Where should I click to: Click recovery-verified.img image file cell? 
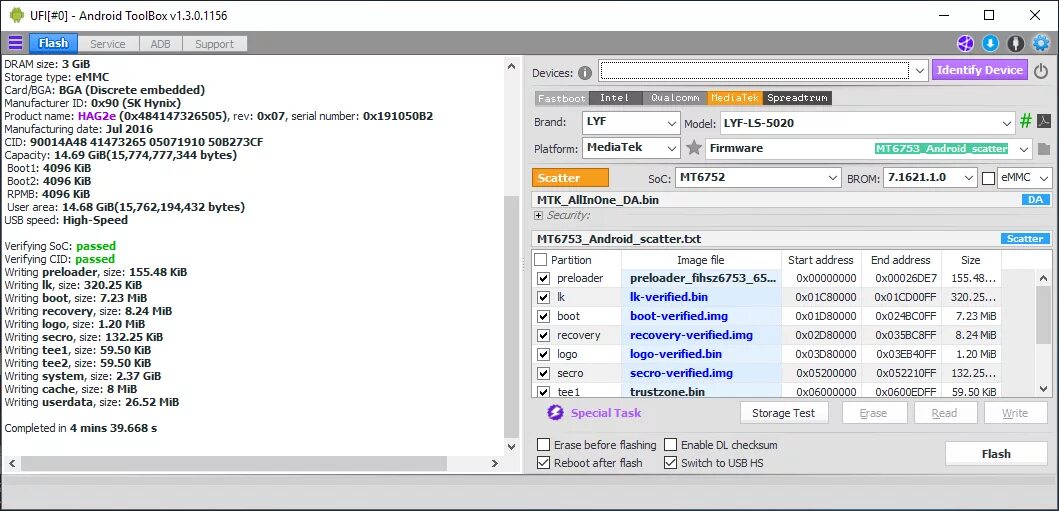click(702, 335)
